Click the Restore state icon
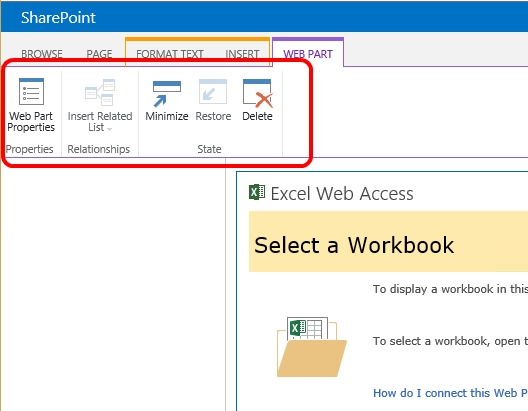Viewport: 528px width, 411px height. (x=213, y=92)
